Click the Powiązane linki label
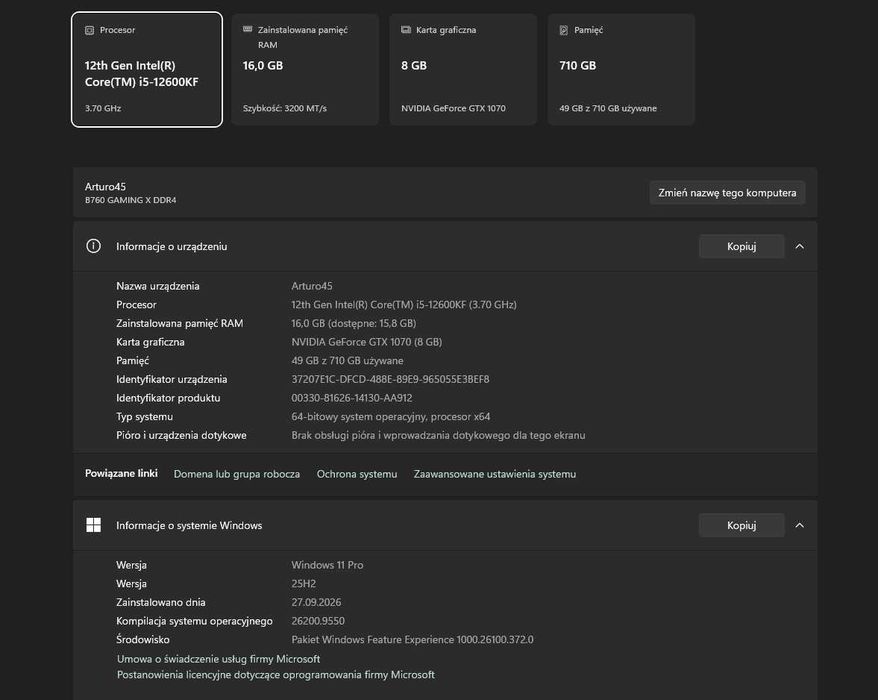The width and height of the screenshot is (878, 700). pyautogui.click(x=121, y=473)
